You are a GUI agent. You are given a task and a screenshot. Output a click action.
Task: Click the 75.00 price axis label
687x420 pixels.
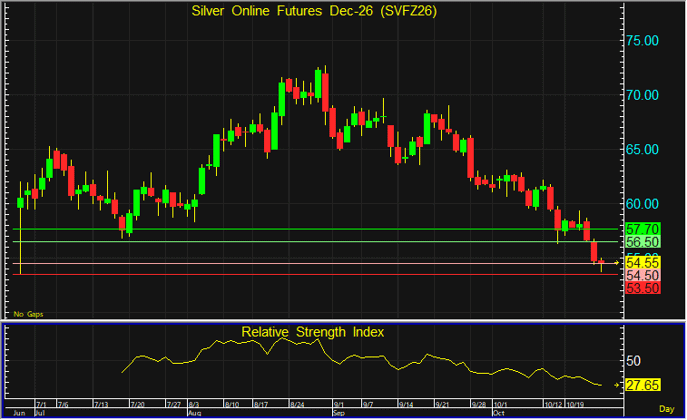pos(642,41)
